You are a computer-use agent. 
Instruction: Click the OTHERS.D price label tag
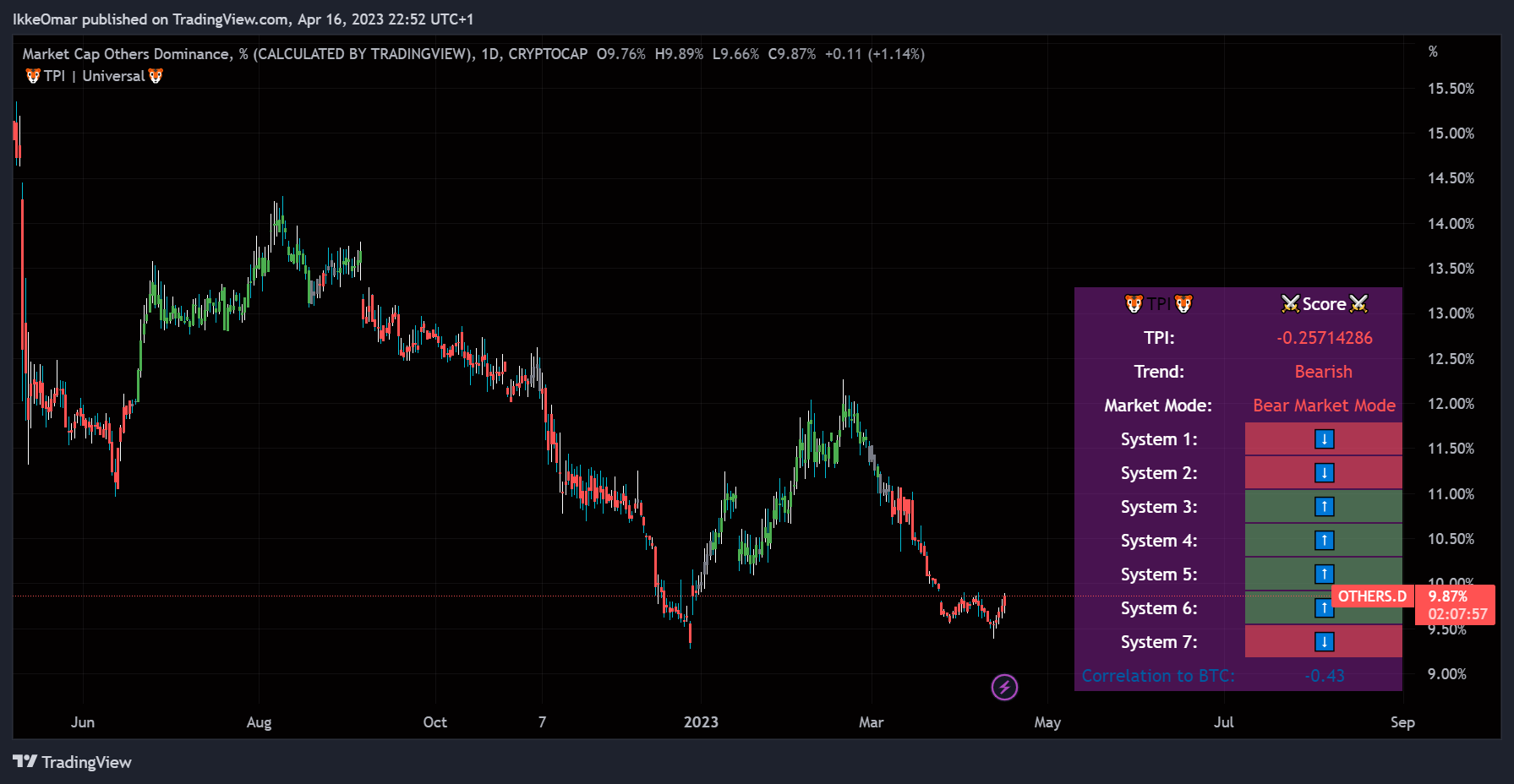pos(1372,596)
